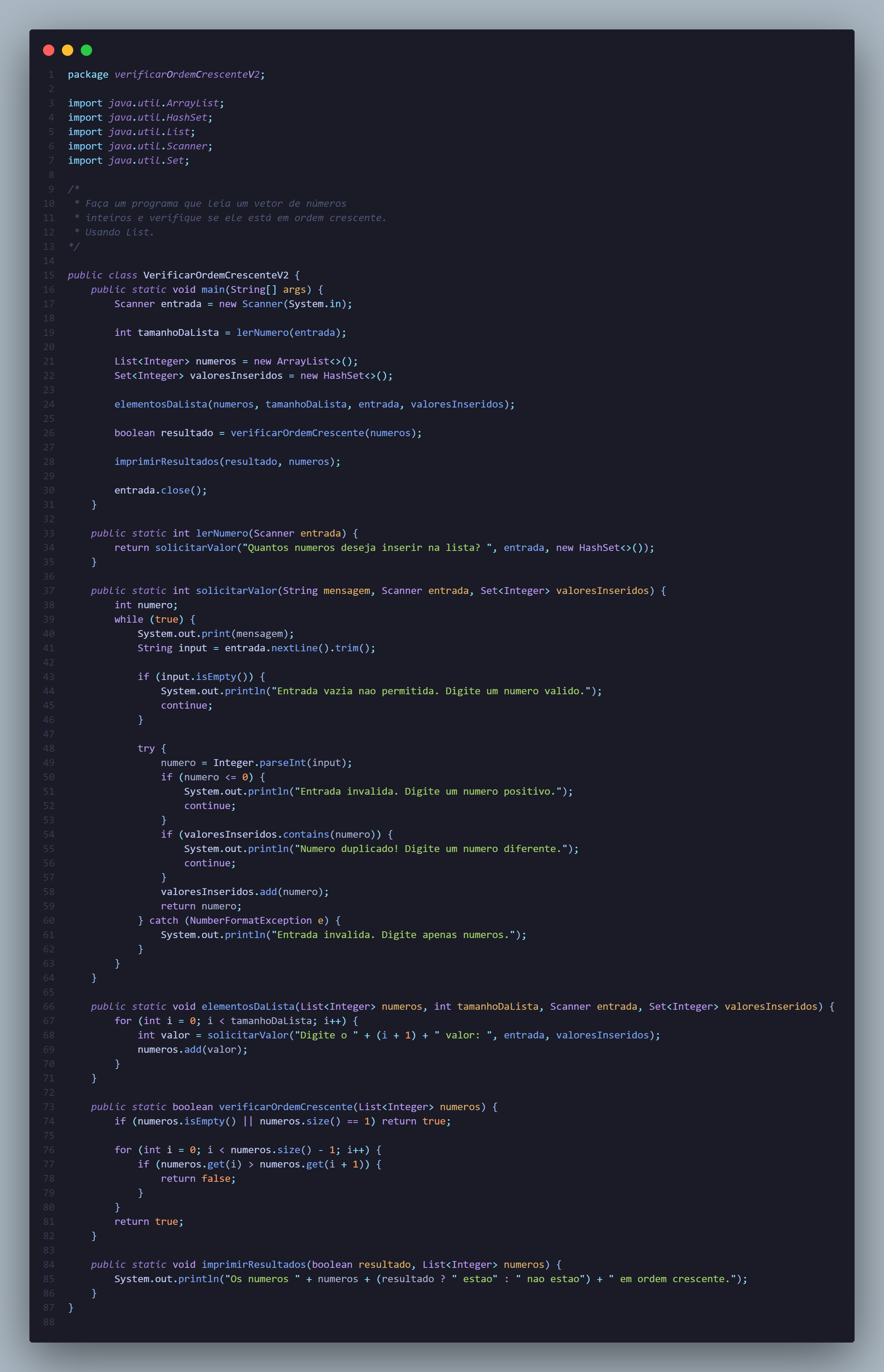Click 'catch (NumberFormatException e) {' line
This screenshot has width=884, height=1372.
pyautogui.click(x=245, y=921)
